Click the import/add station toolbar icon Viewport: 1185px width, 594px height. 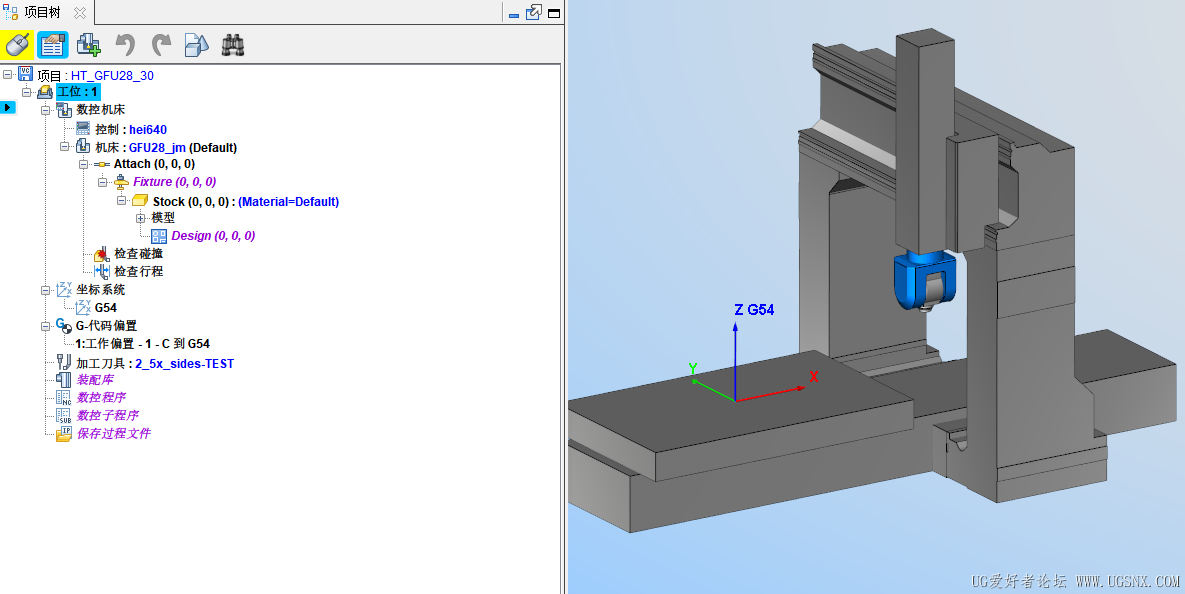(x=88, y=45)
